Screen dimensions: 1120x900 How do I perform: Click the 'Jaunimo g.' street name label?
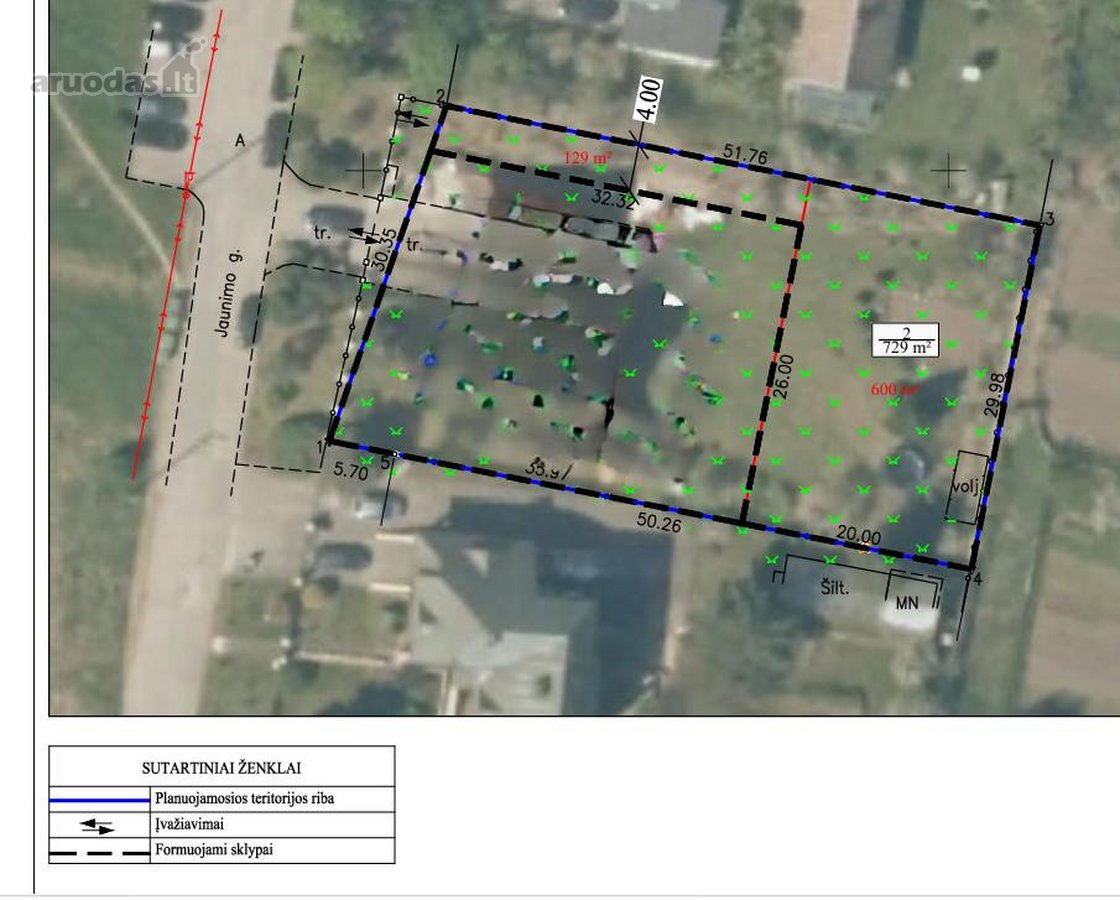(x=228, y=294)
